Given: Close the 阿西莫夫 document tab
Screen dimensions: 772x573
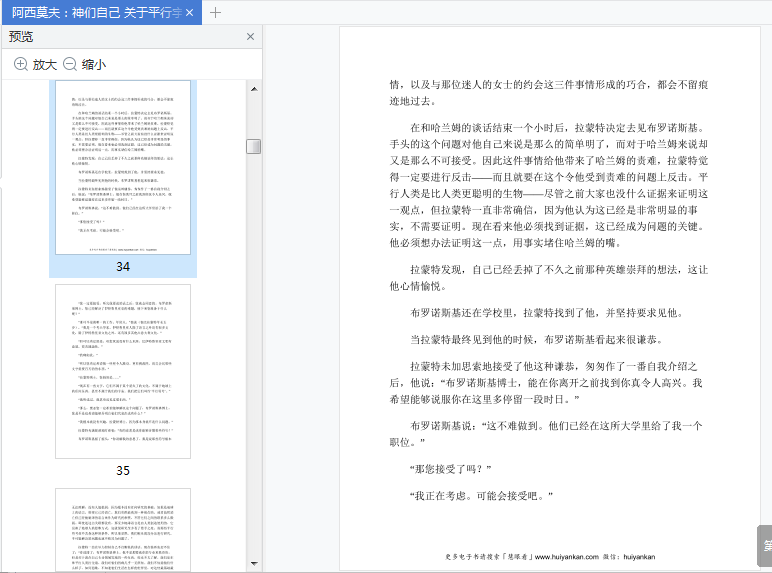Looking at the screenshot, I should [x=190, y=13].
